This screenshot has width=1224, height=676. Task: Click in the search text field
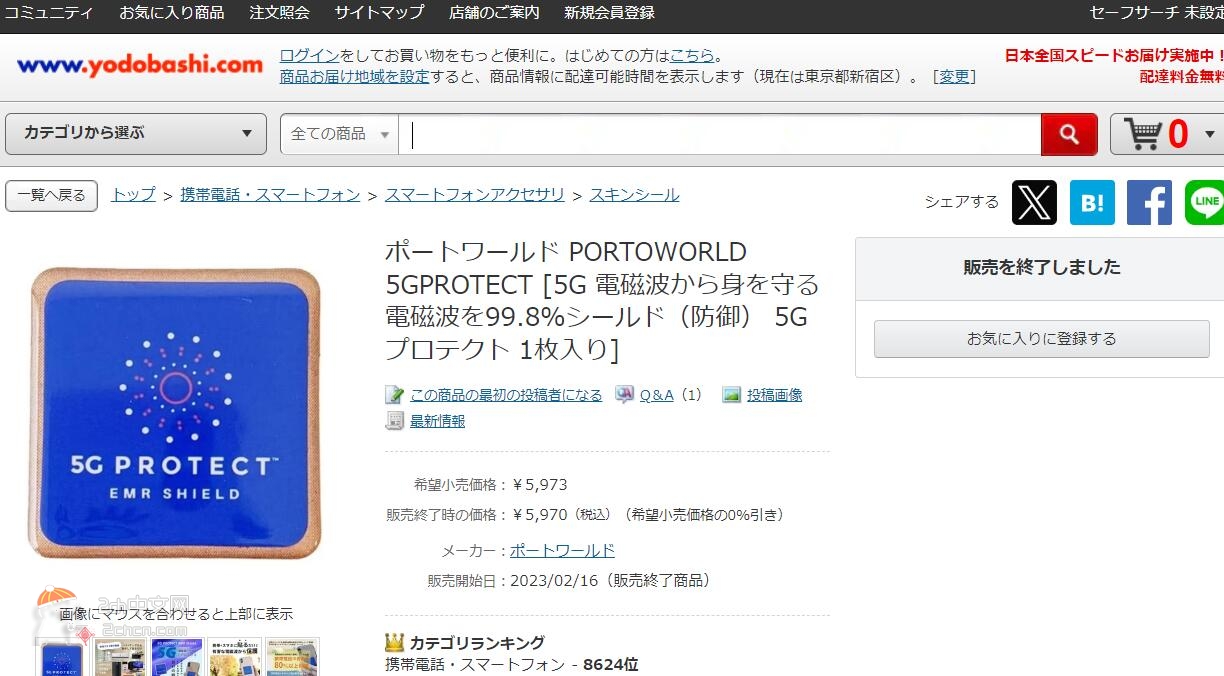pos(720,134)
